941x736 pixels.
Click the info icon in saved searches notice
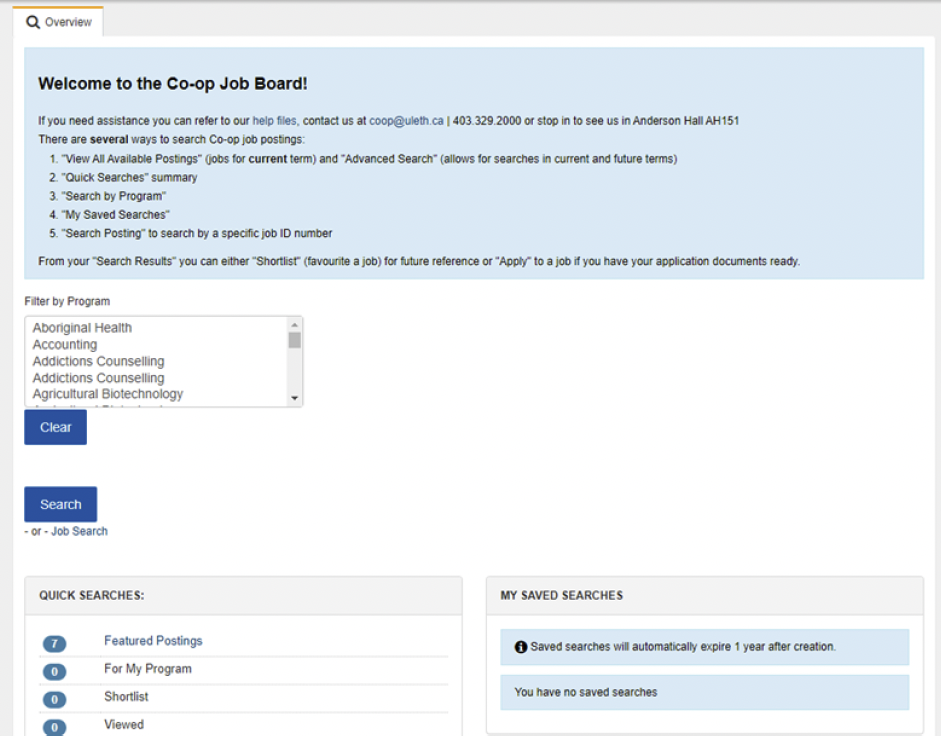coord(520,647)
